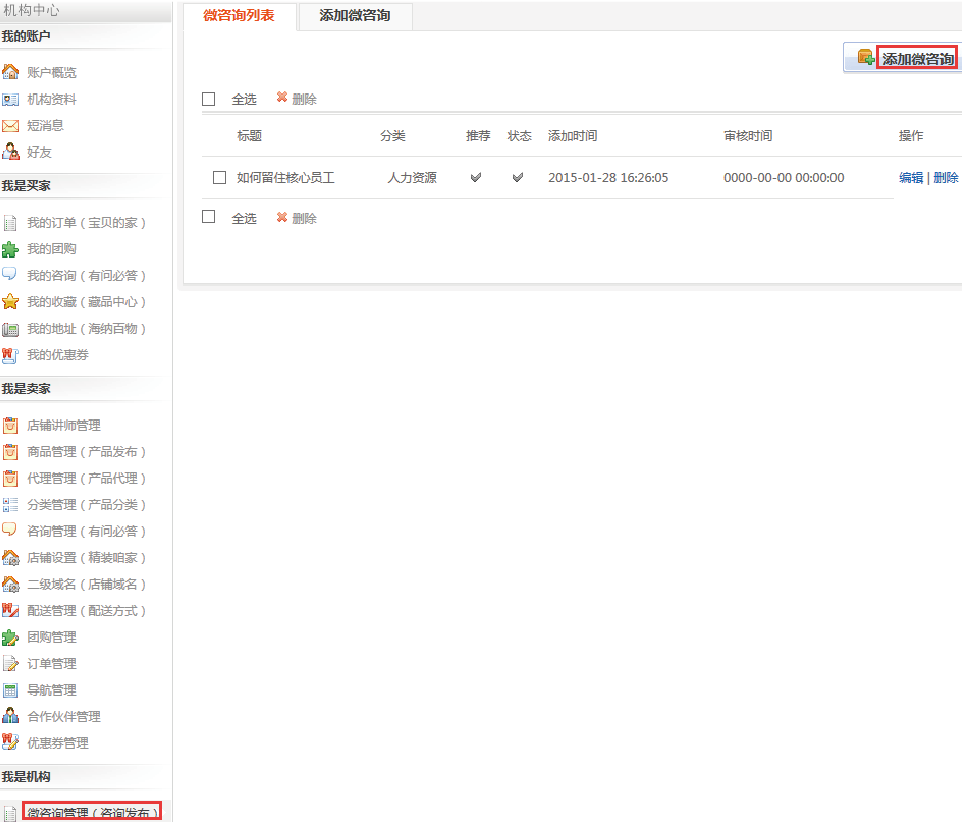This screenshot has width=962, height=827.
Task: Click the speech bubble icon for 我的咨询
Action: point(11,275)
